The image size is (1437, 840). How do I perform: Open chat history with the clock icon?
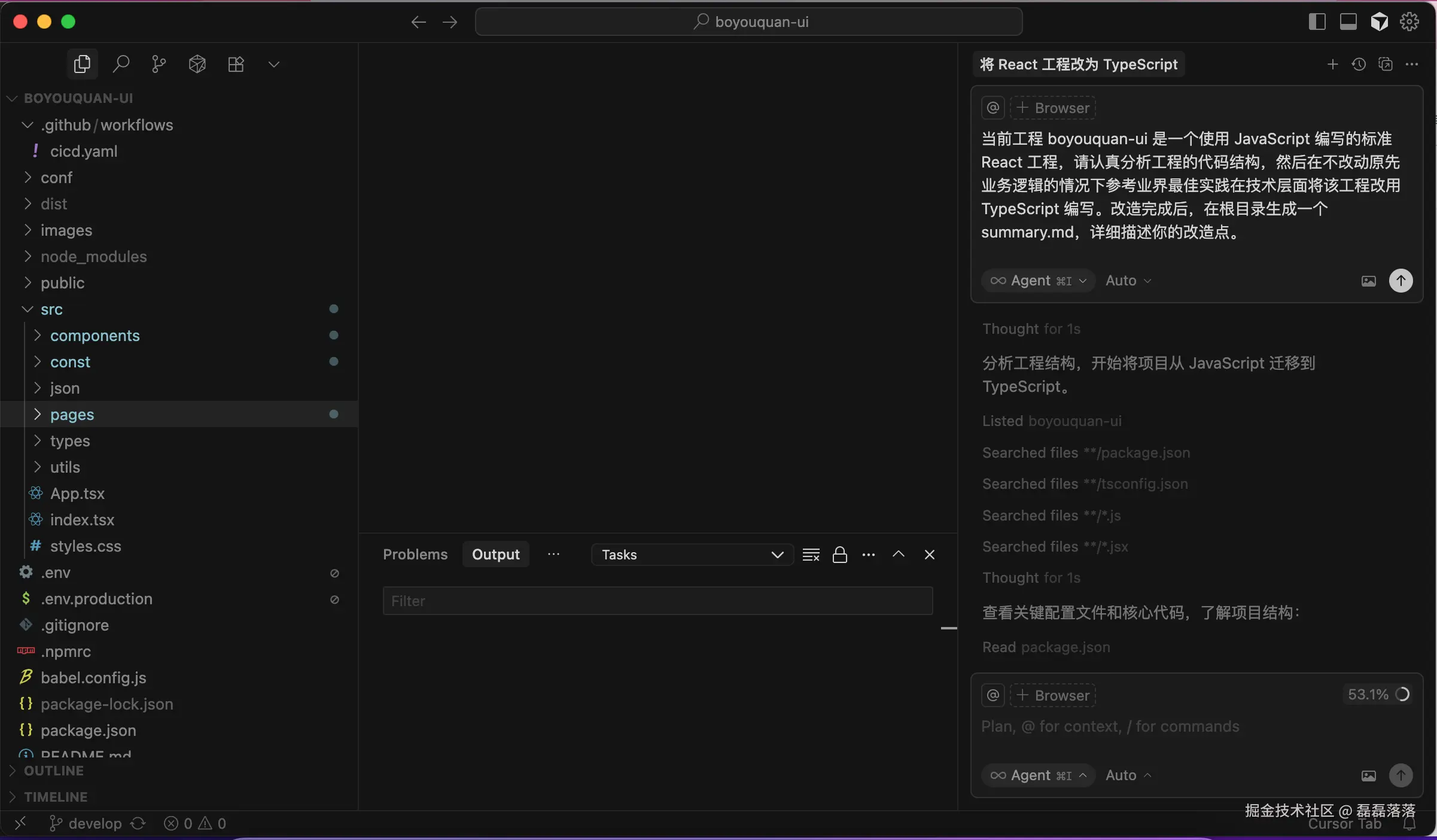tap(1359, 64)
